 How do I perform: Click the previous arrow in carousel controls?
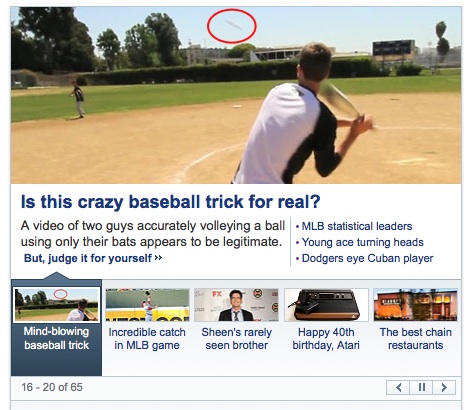click(398, 387)
